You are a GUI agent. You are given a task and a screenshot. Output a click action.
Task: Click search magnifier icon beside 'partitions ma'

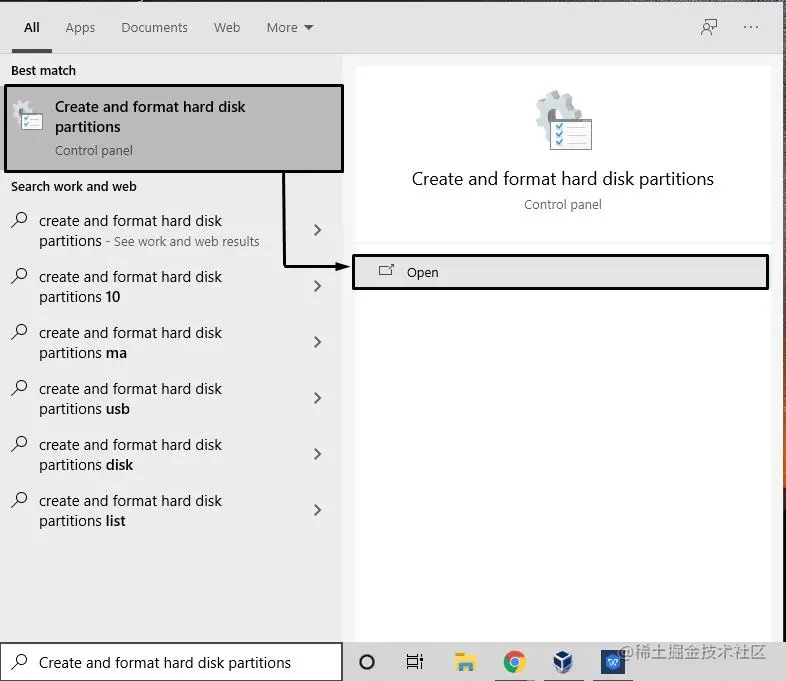tap(19, 332)
